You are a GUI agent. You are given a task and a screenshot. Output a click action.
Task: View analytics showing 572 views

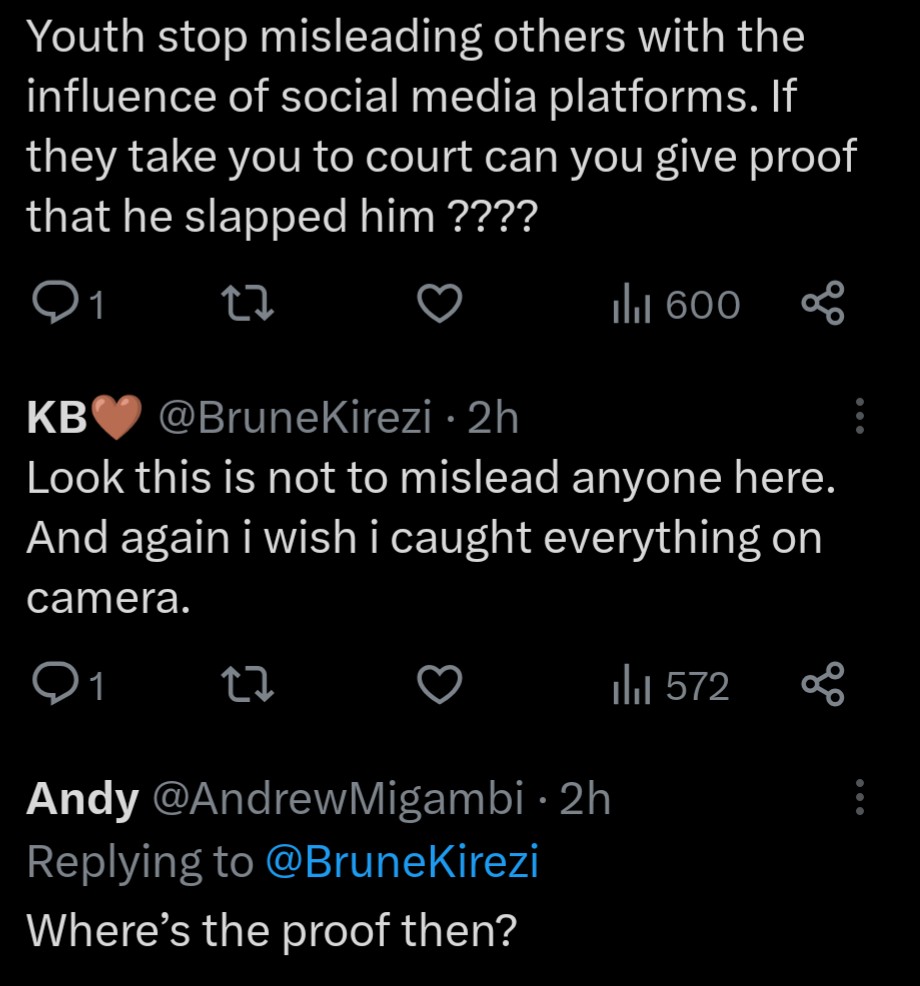[x=671, y=686]
